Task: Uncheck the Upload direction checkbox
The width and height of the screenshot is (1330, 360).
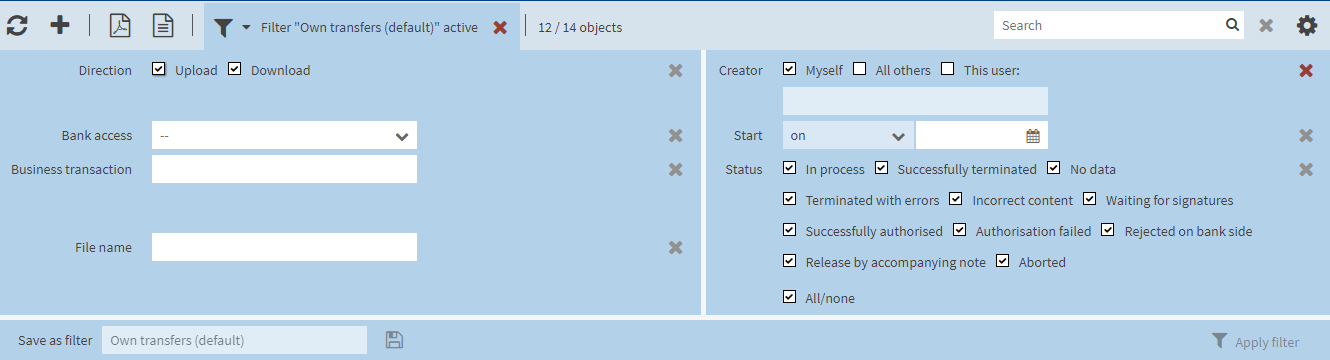Action: tap(159, 70)
